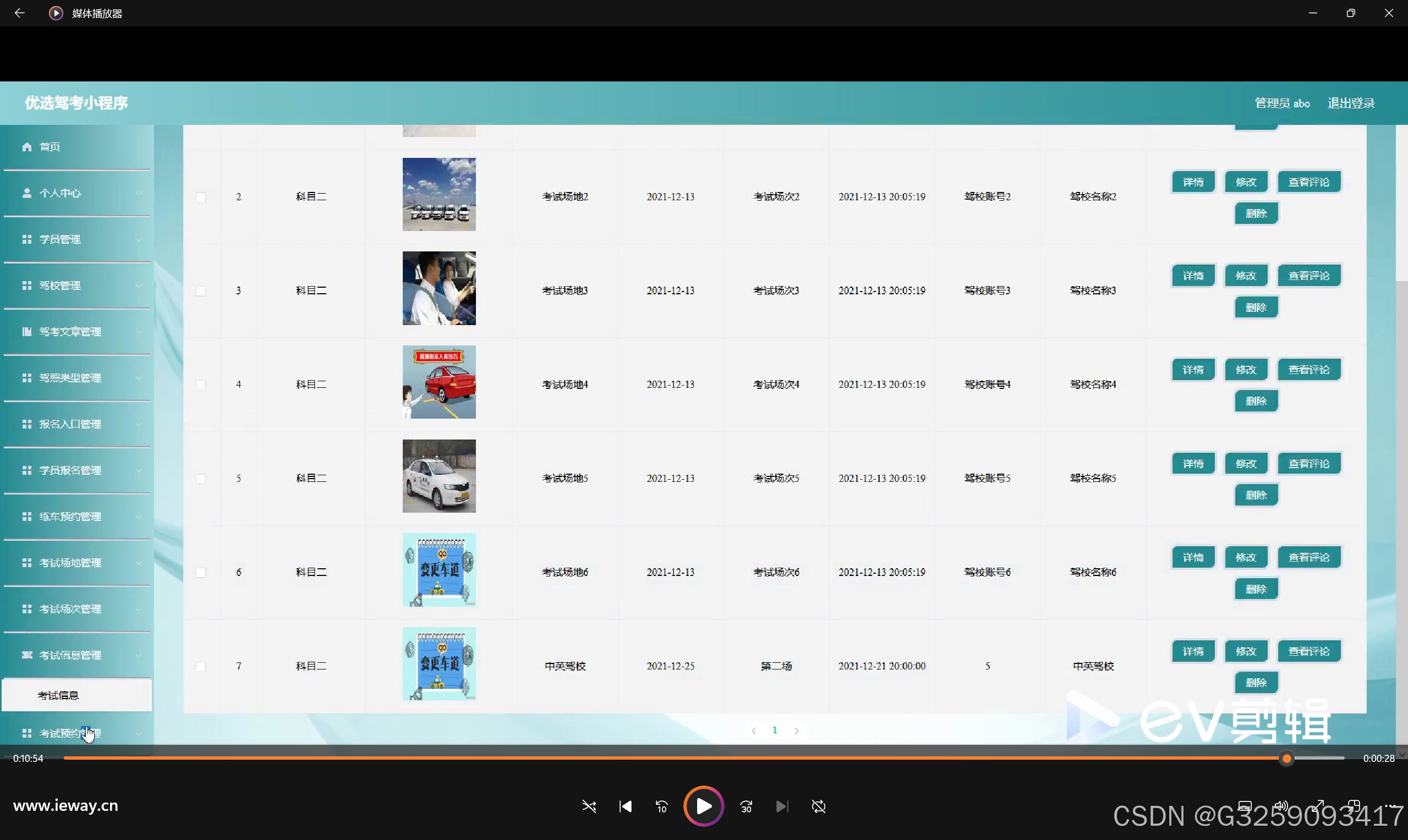Expand the 报名入口管理 menu chevron
This screenshot has width=1408, height=840.
pos(138,424)
